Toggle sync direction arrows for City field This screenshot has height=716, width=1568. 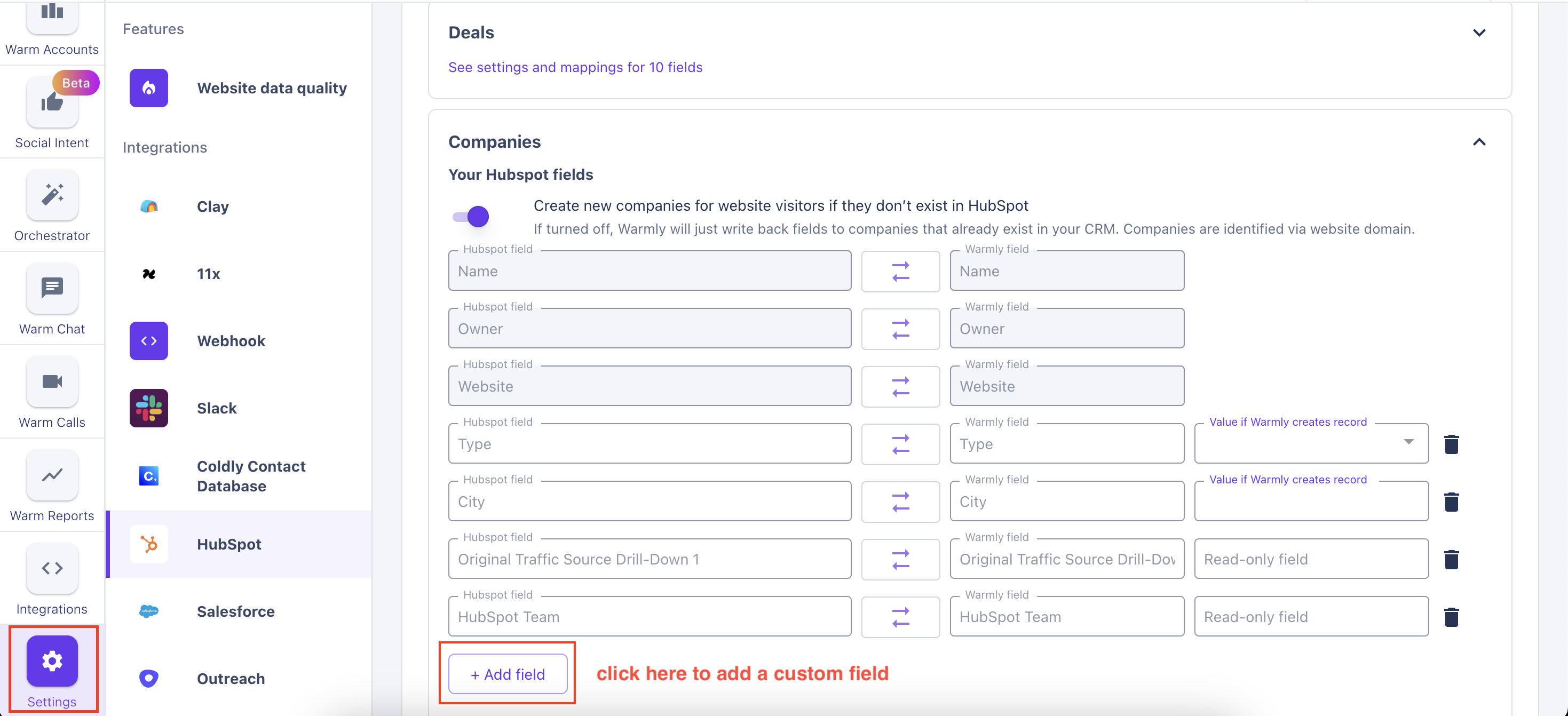click(900, 502)
